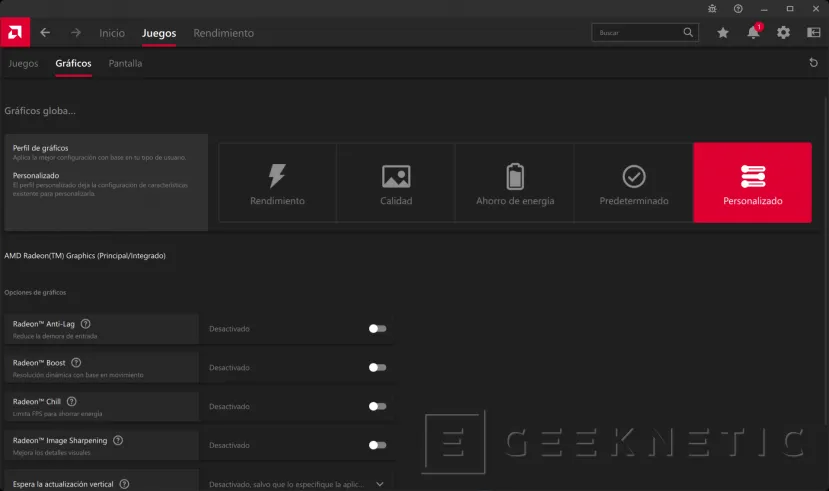
Task: Enable the Radeon Boost toggle
Action: tap(377, 367)
